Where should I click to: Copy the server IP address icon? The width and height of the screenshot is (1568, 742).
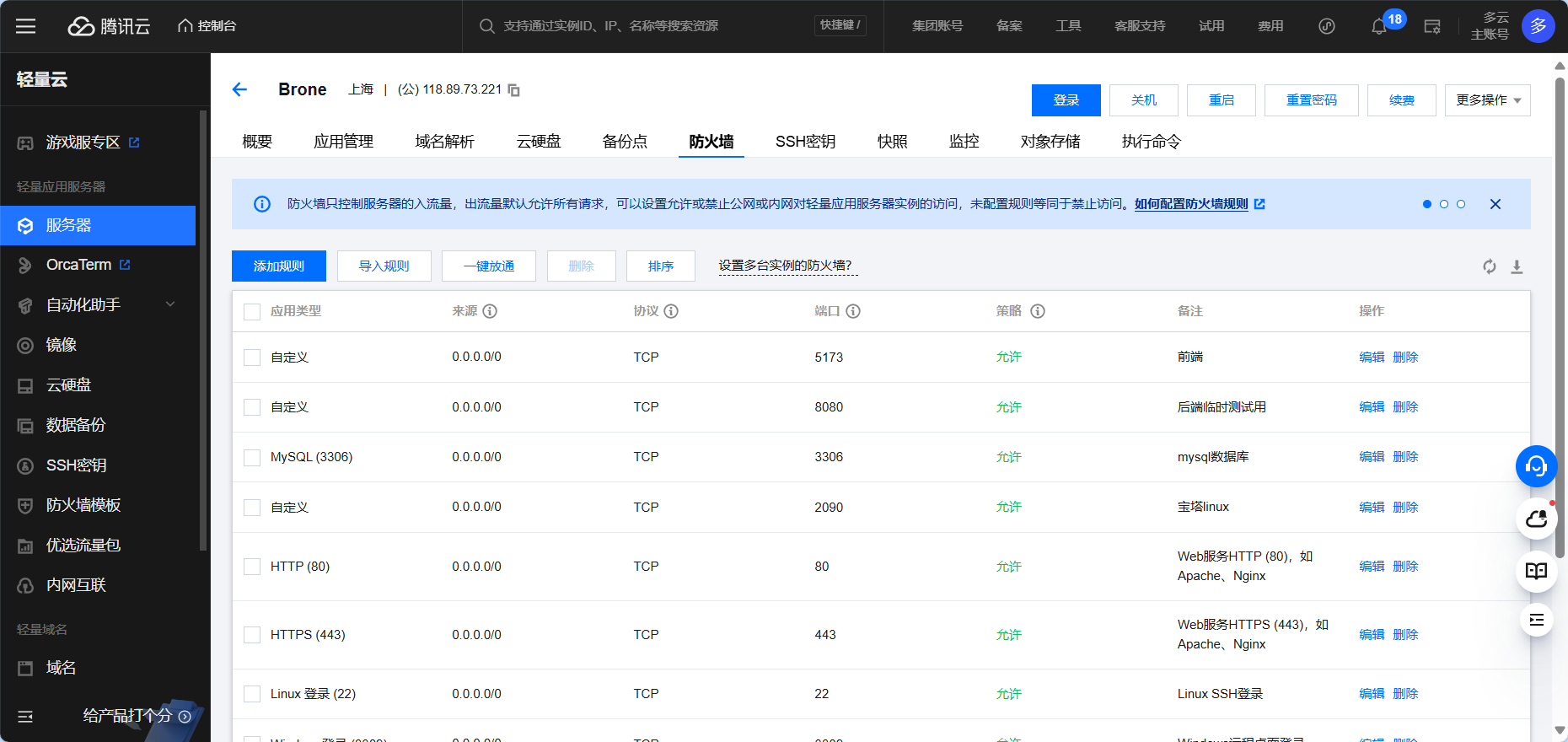coord(513,90)
